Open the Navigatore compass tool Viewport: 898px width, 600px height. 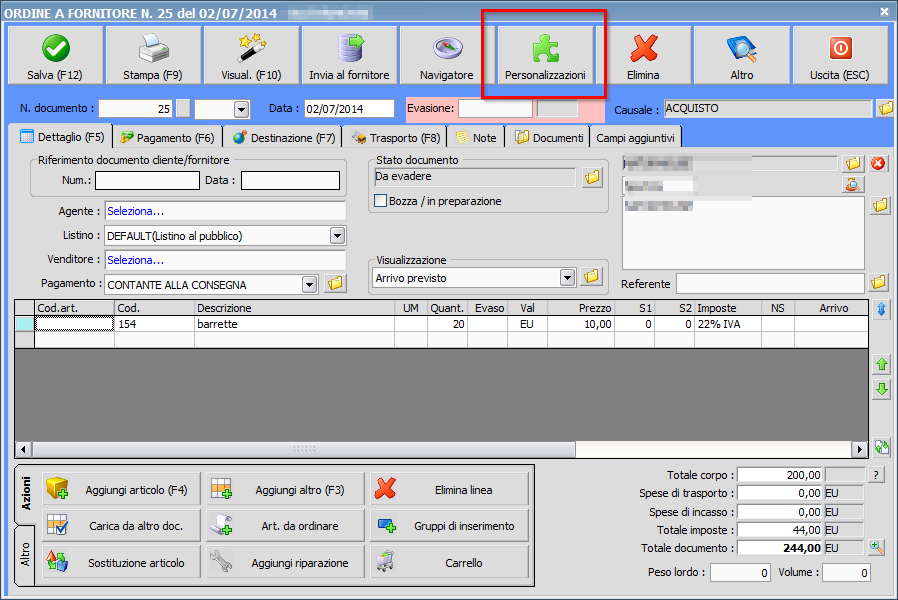pos(447,56)
